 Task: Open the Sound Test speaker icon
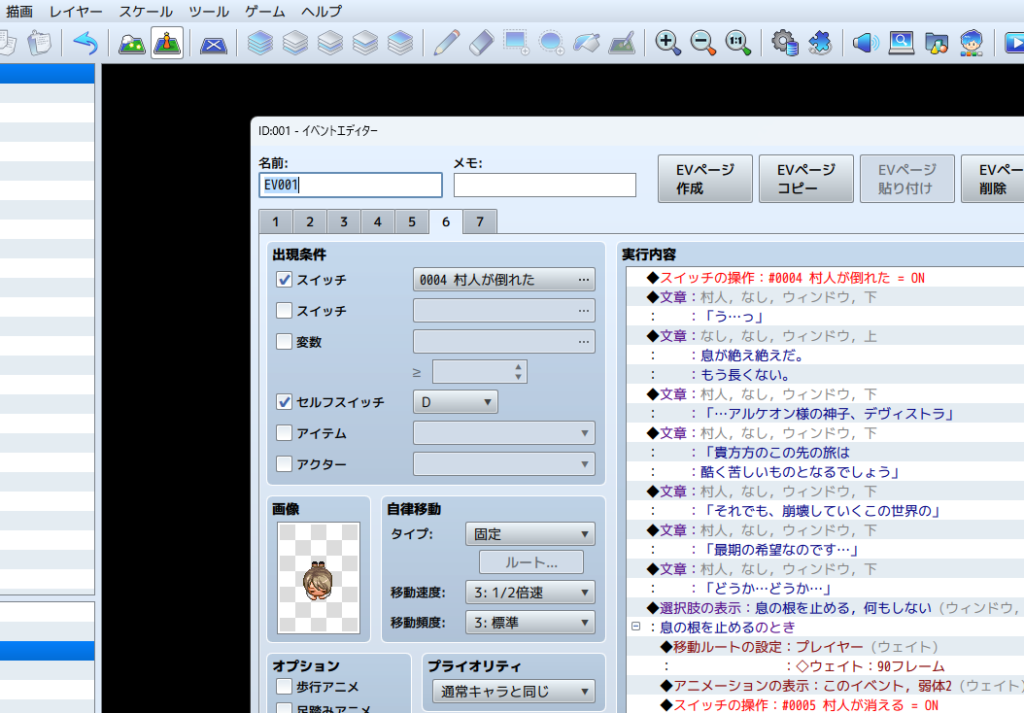point(865,43)
